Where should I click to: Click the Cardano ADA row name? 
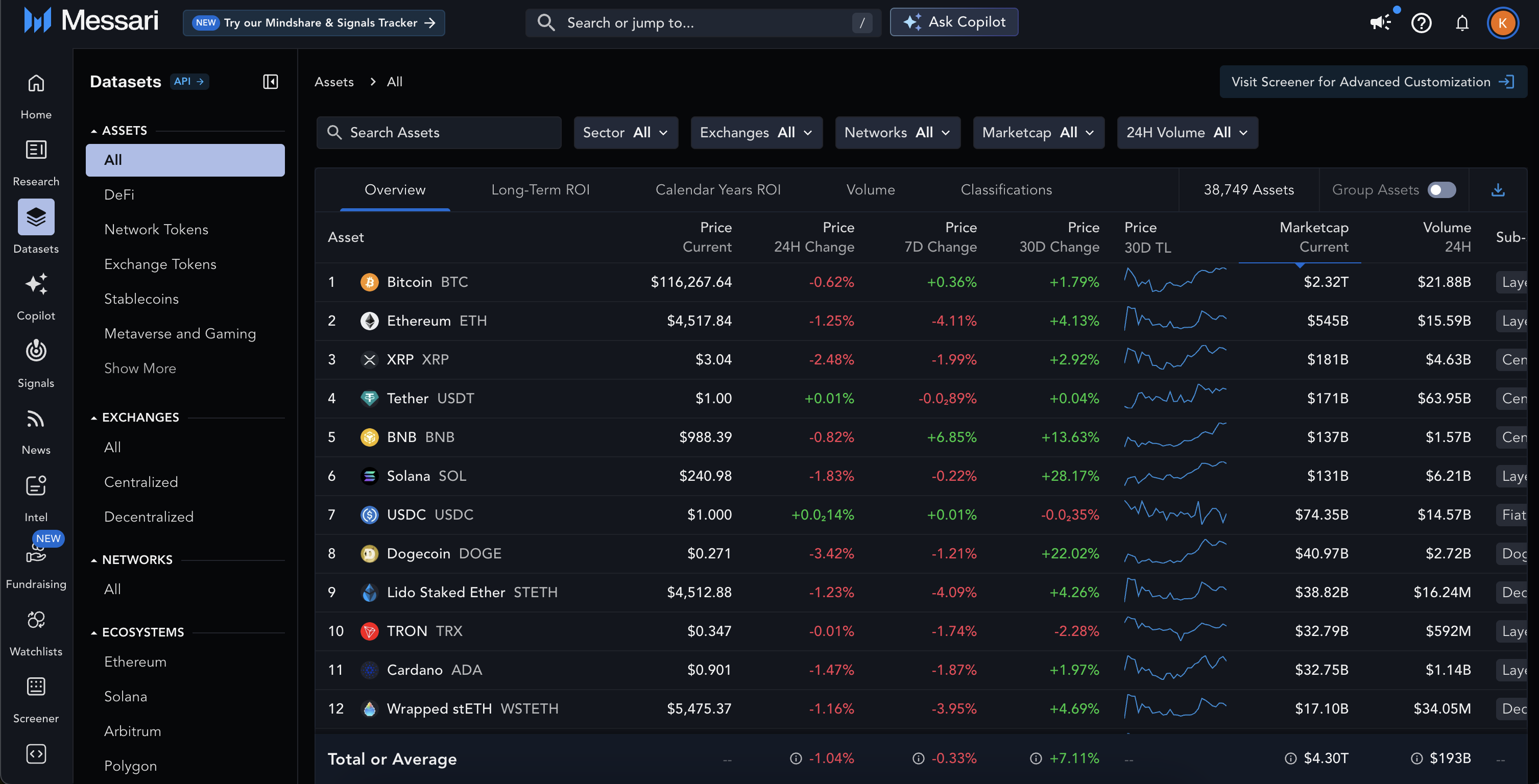435,670
